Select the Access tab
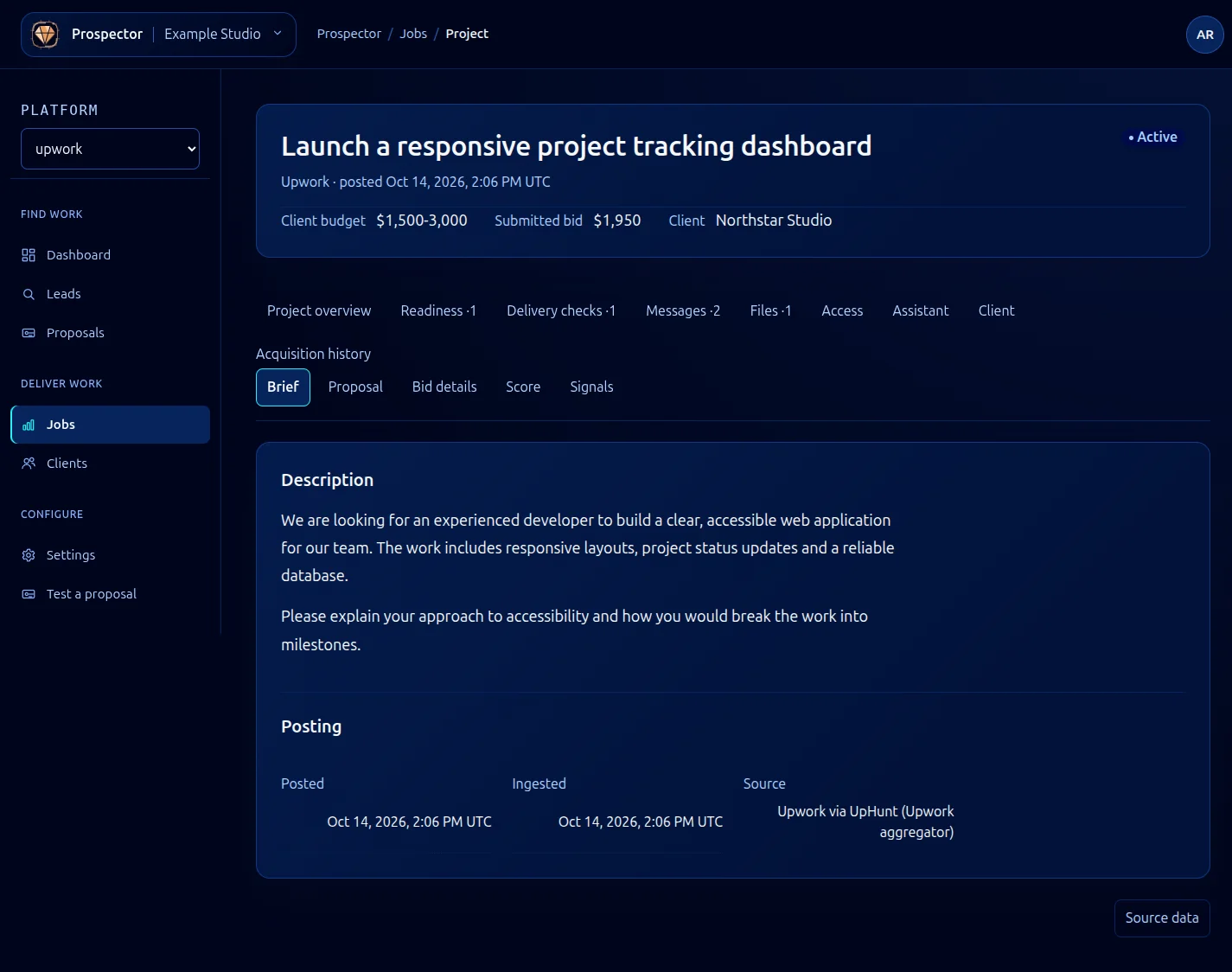 coord(842,310)
